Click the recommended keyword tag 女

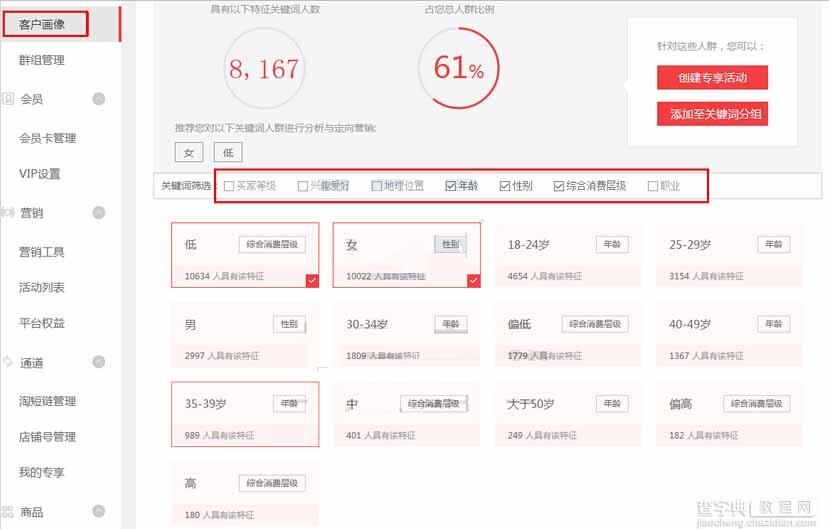coord(189,152)
